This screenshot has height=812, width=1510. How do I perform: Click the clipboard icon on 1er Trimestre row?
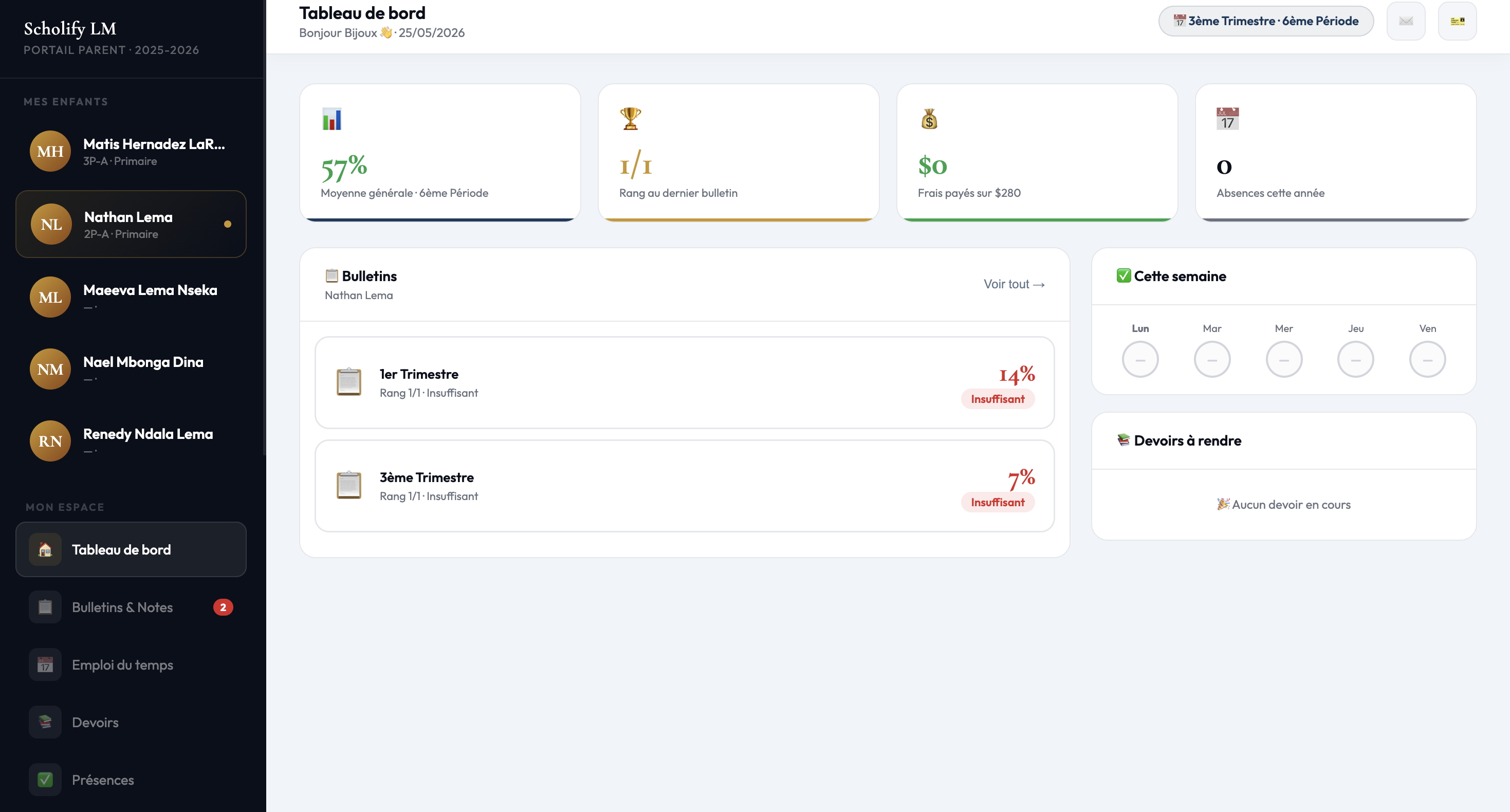click(349, 382)
